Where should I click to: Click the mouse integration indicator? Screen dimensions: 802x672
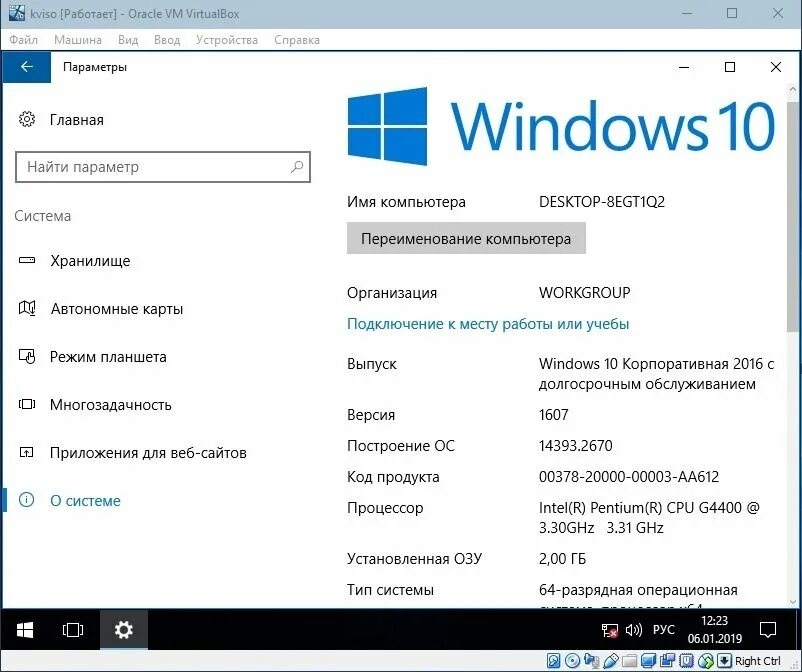tap(705, 661)
